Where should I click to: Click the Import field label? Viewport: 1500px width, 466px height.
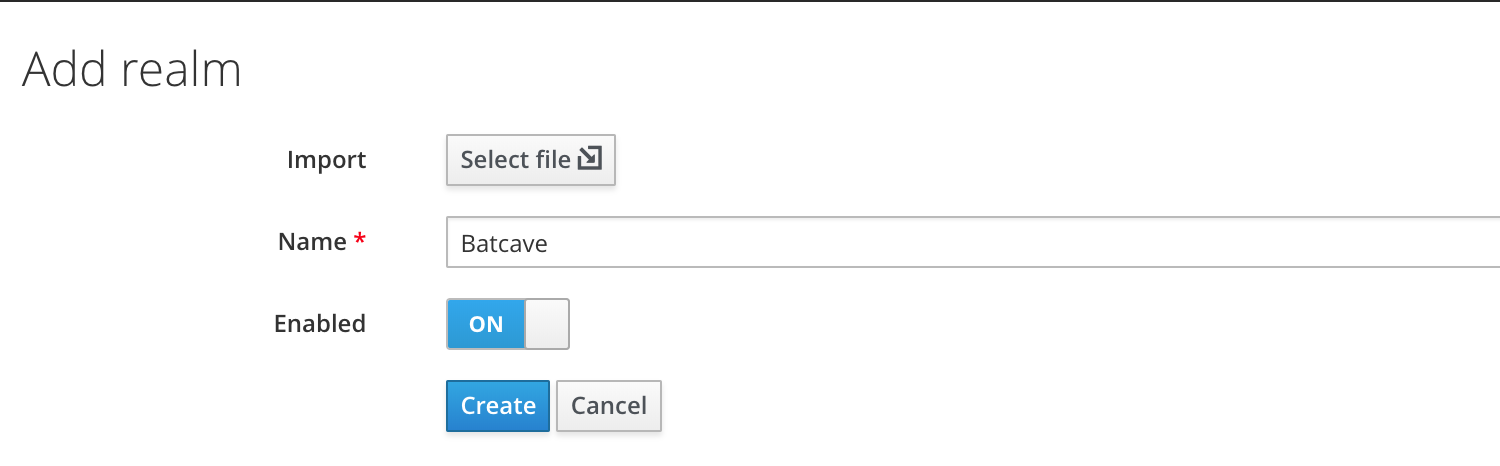click(x=326, y=160)
